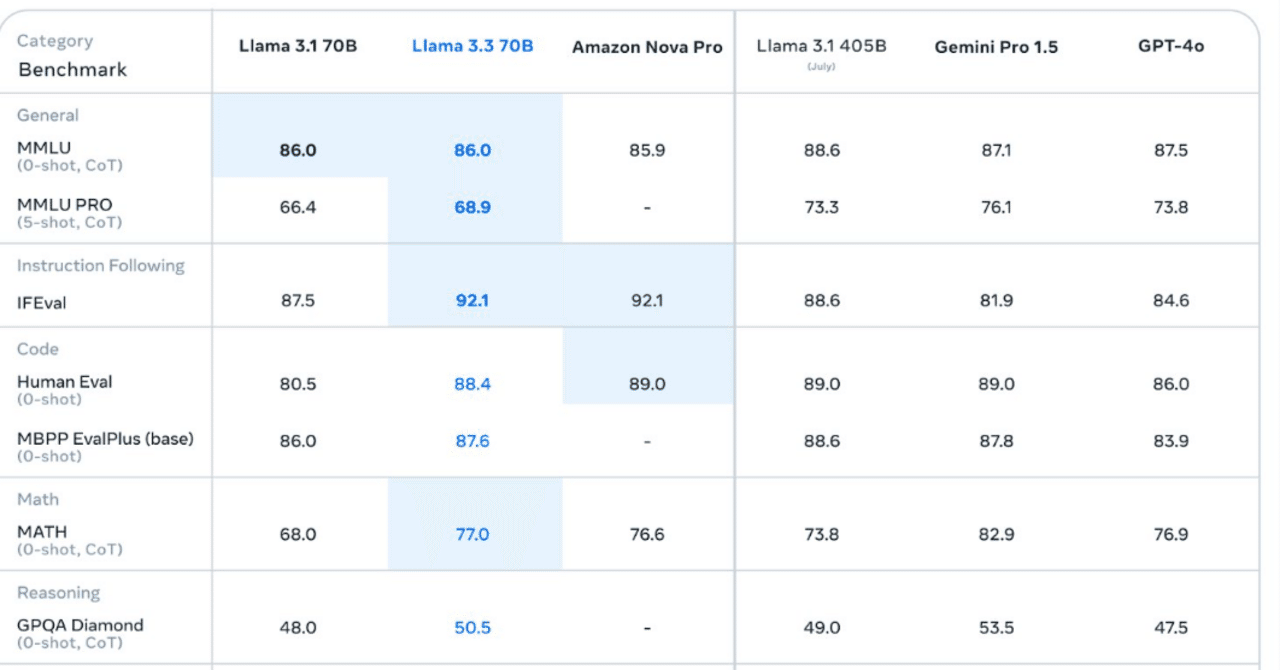Image resolution: width=1280 pixels, height=670 pixels.
Task: Click the MBPP EvalPlus (base) row label
Action: point(105,439)
